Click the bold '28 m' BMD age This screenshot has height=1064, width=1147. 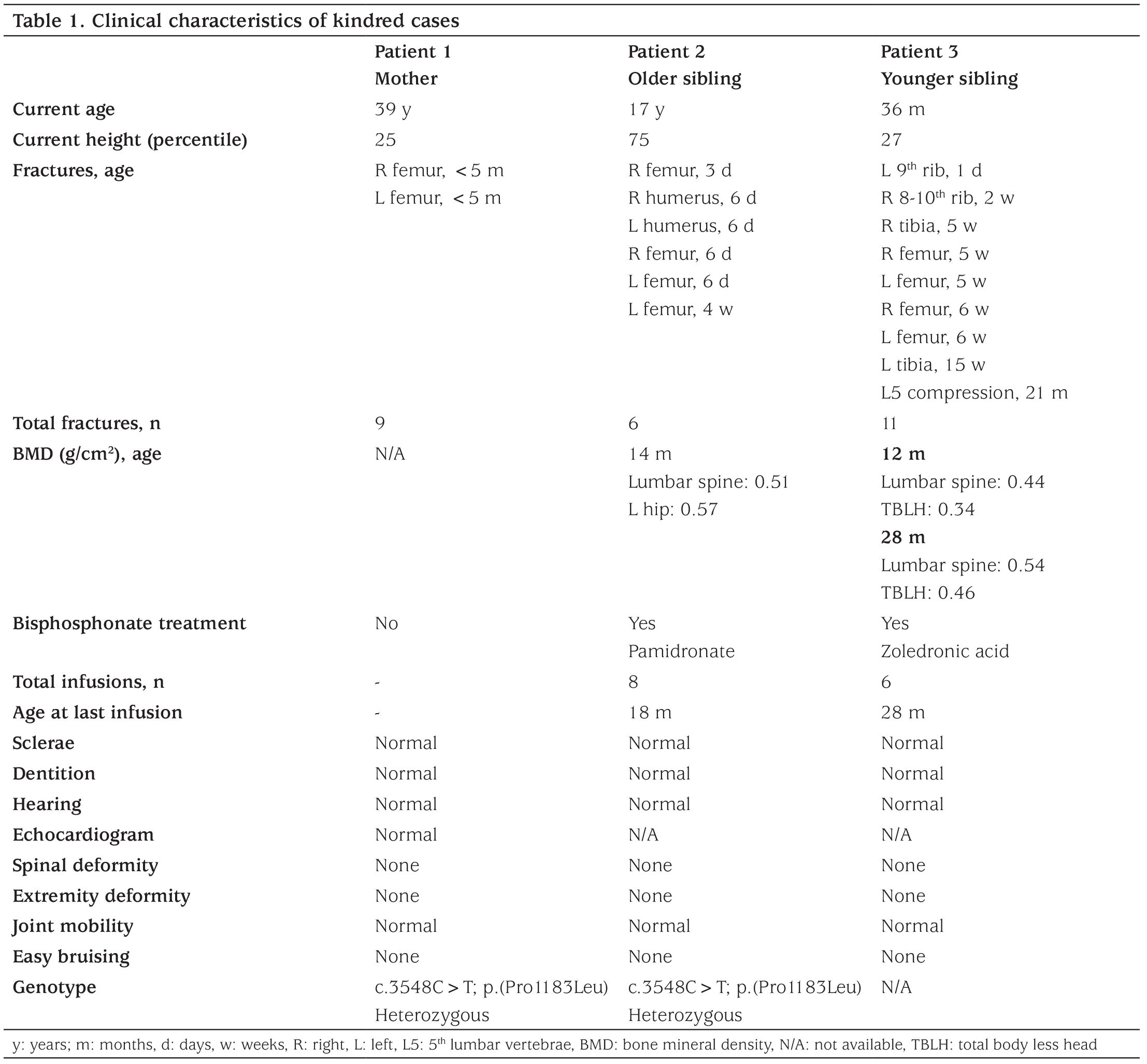tap(903, 538)
